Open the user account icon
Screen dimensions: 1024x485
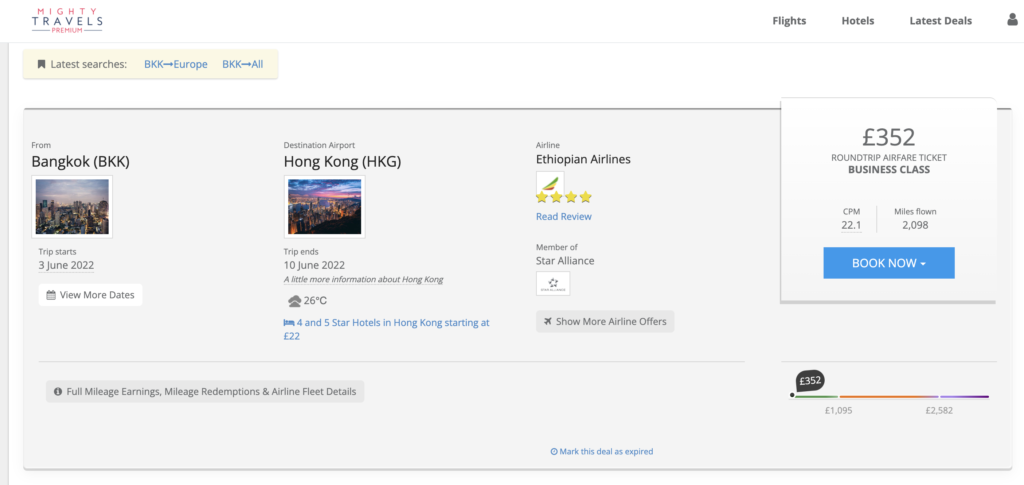point(1014,20)
